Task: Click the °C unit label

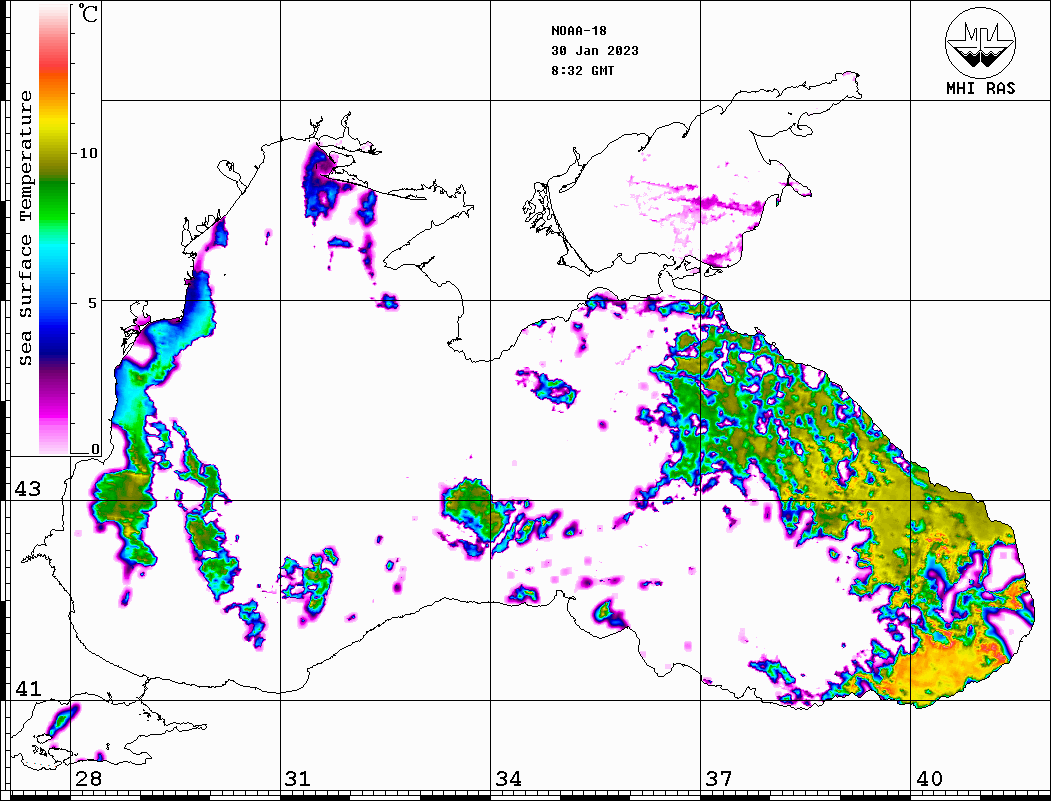Action: point(88,13)
